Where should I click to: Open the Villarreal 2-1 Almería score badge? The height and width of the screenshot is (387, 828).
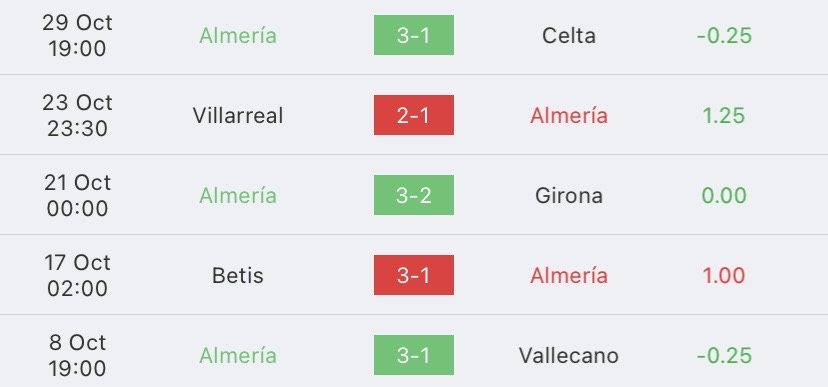click(413, 115)
